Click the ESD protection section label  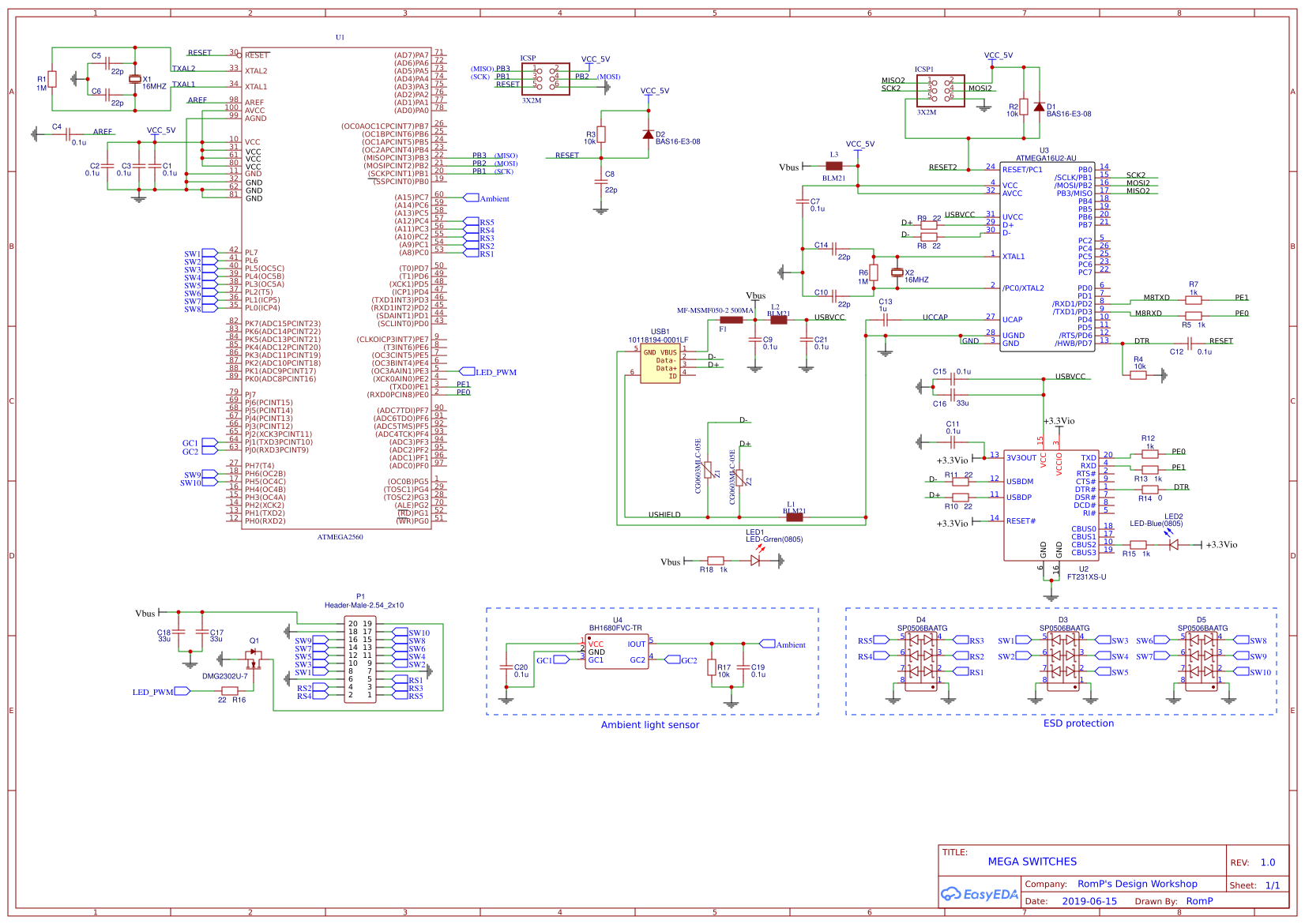(x=1078, y=723)
